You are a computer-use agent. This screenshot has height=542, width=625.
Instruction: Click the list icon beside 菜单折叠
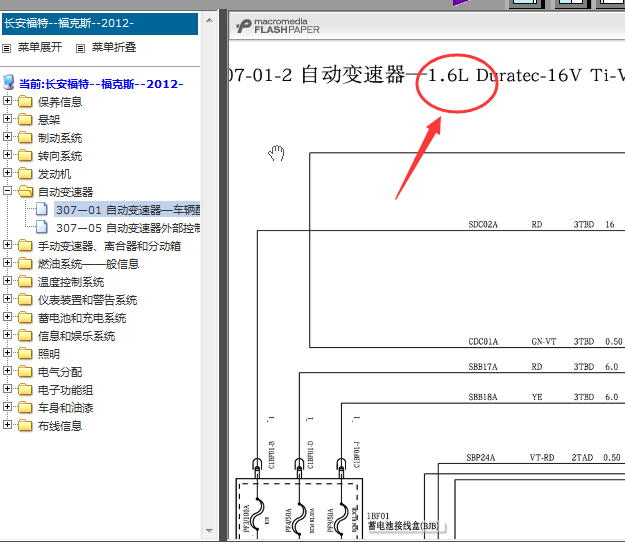81,49
